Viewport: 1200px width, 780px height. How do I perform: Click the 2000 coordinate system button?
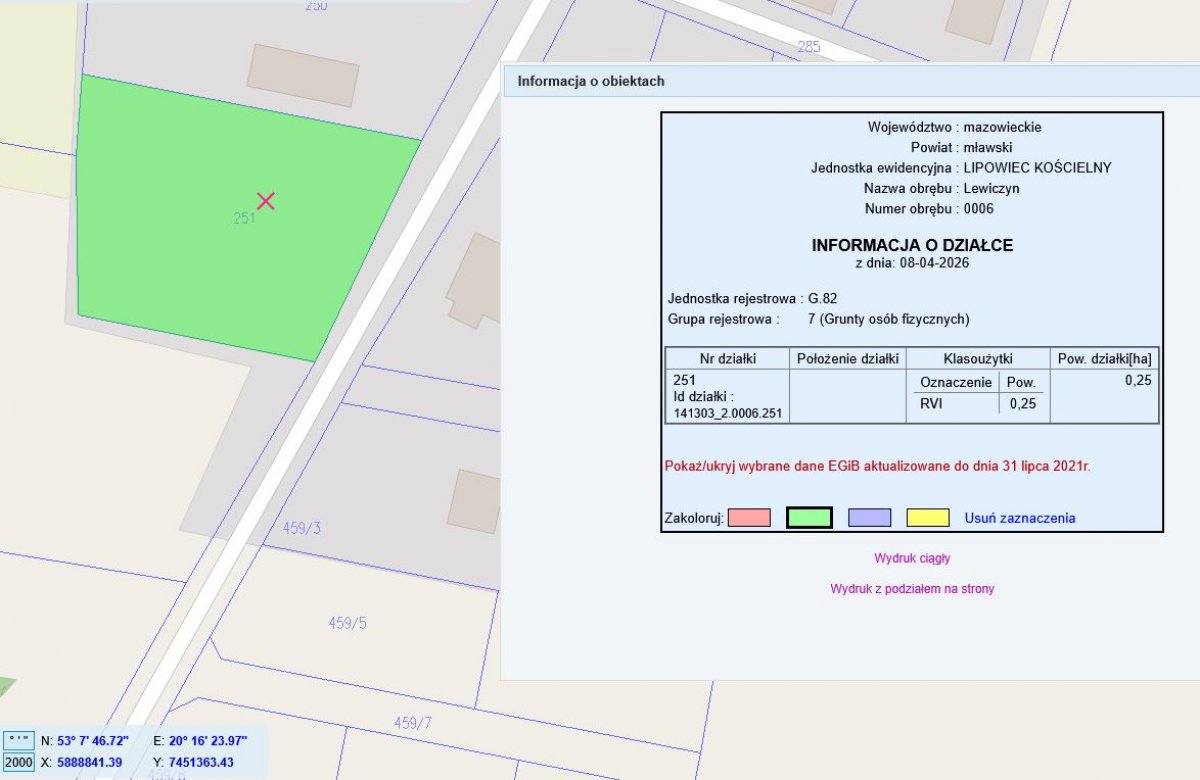tap(18, 762)
